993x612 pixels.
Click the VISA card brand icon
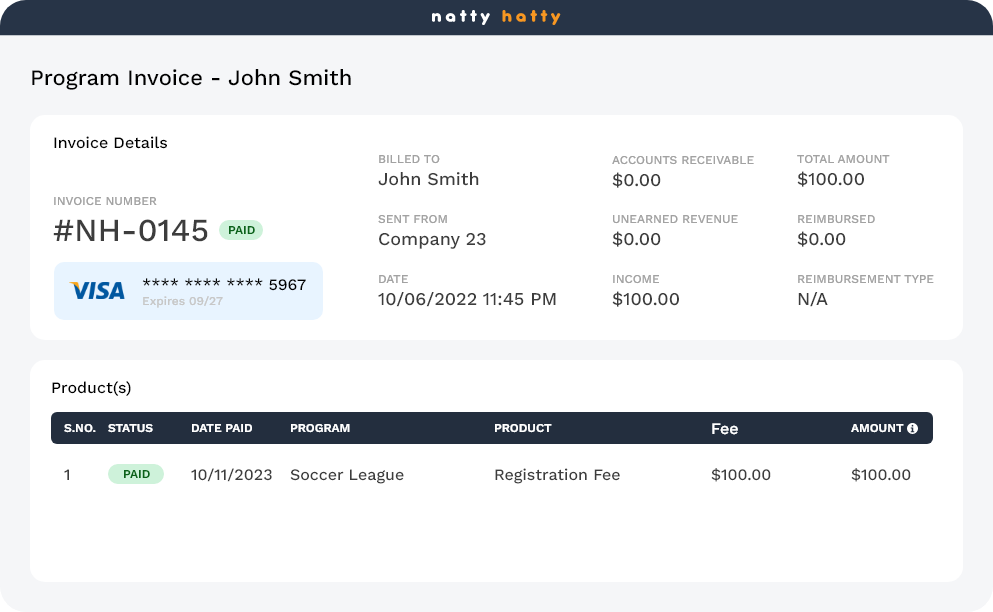pyautogui.click(x=96, y=289)
